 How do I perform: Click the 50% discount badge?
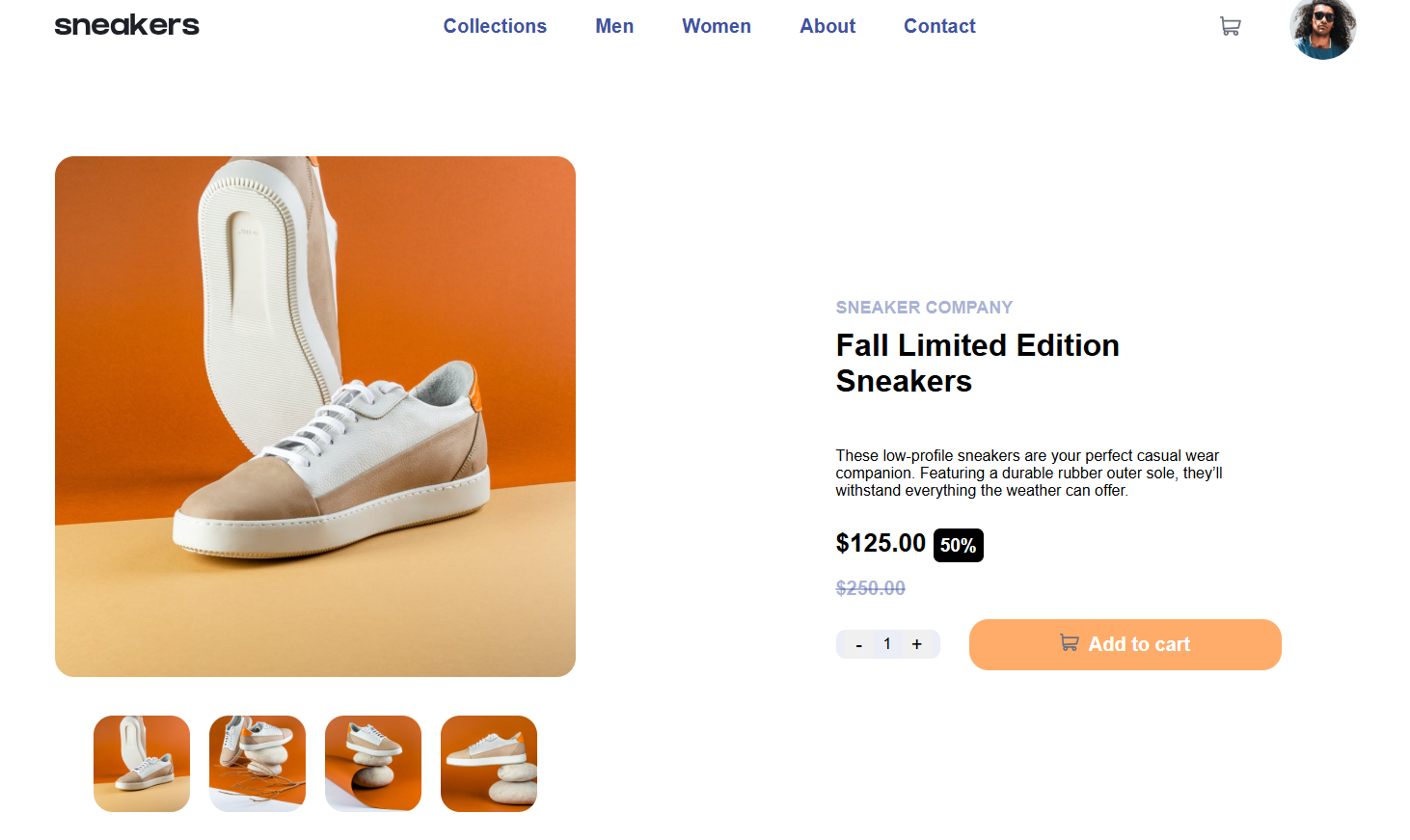pos(958,546)
